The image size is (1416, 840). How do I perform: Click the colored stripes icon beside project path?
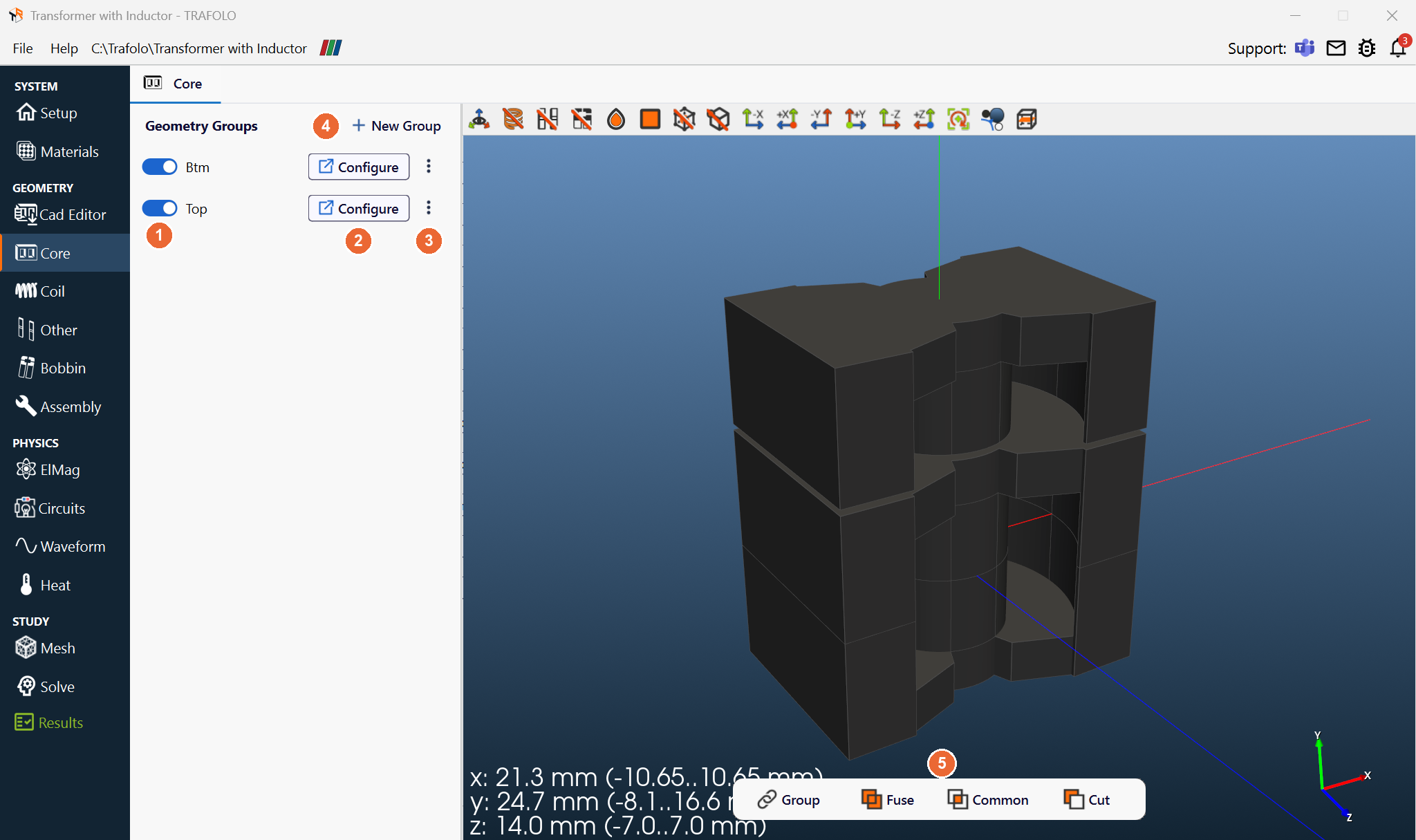pos(331,48)
